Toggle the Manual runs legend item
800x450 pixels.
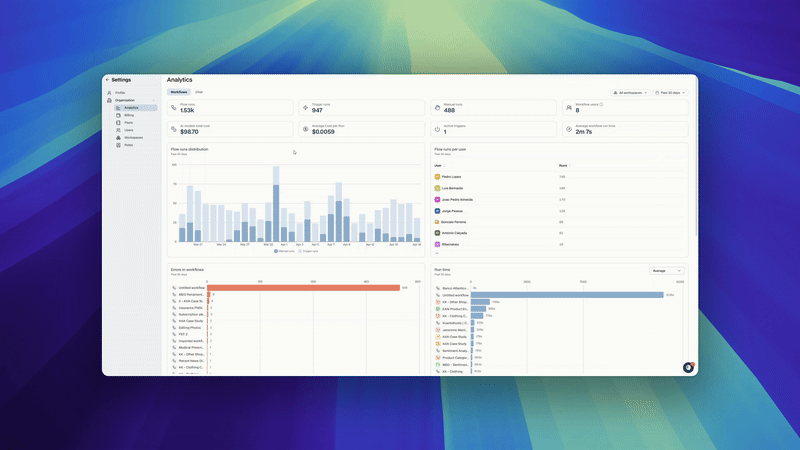click(x=284, y=251)
